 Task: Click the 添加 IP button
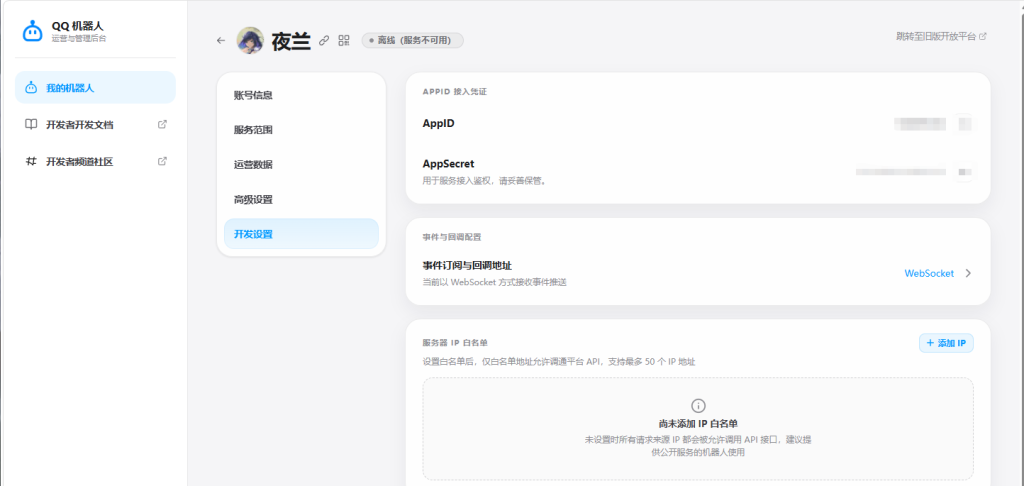(x=946, y=343)
